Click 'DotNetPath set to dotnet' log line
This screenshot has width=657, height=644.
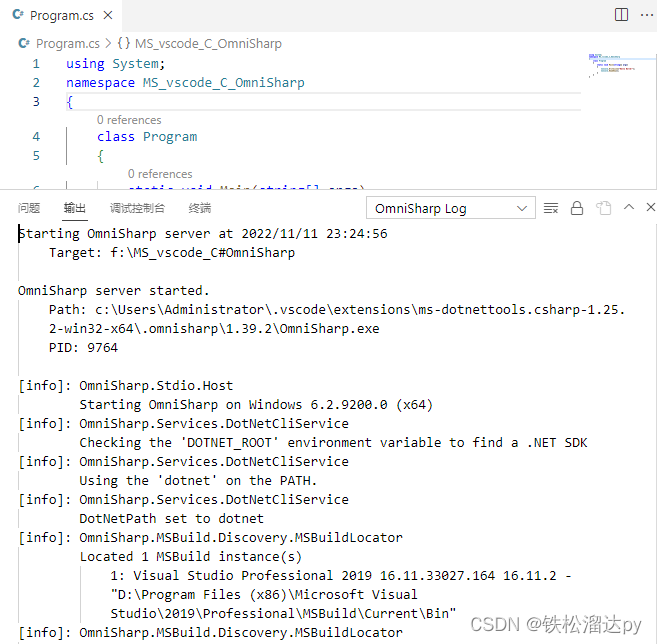click(171, 518)
